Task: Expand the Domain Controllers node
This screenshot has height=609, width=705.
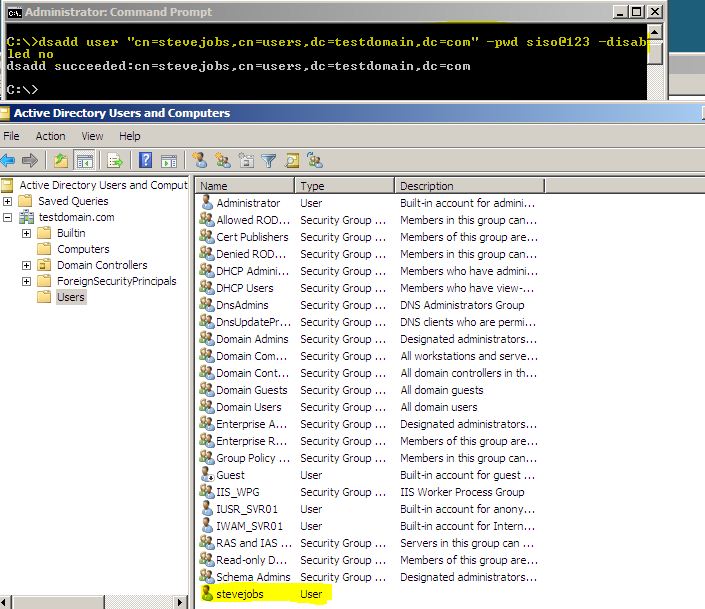Action: 26,265
